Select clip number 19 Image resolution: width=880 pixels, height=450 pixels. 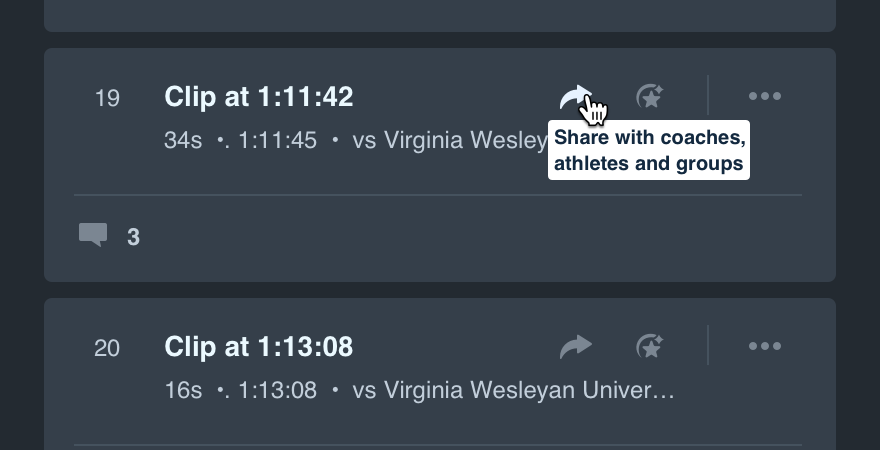click(107, 98)
